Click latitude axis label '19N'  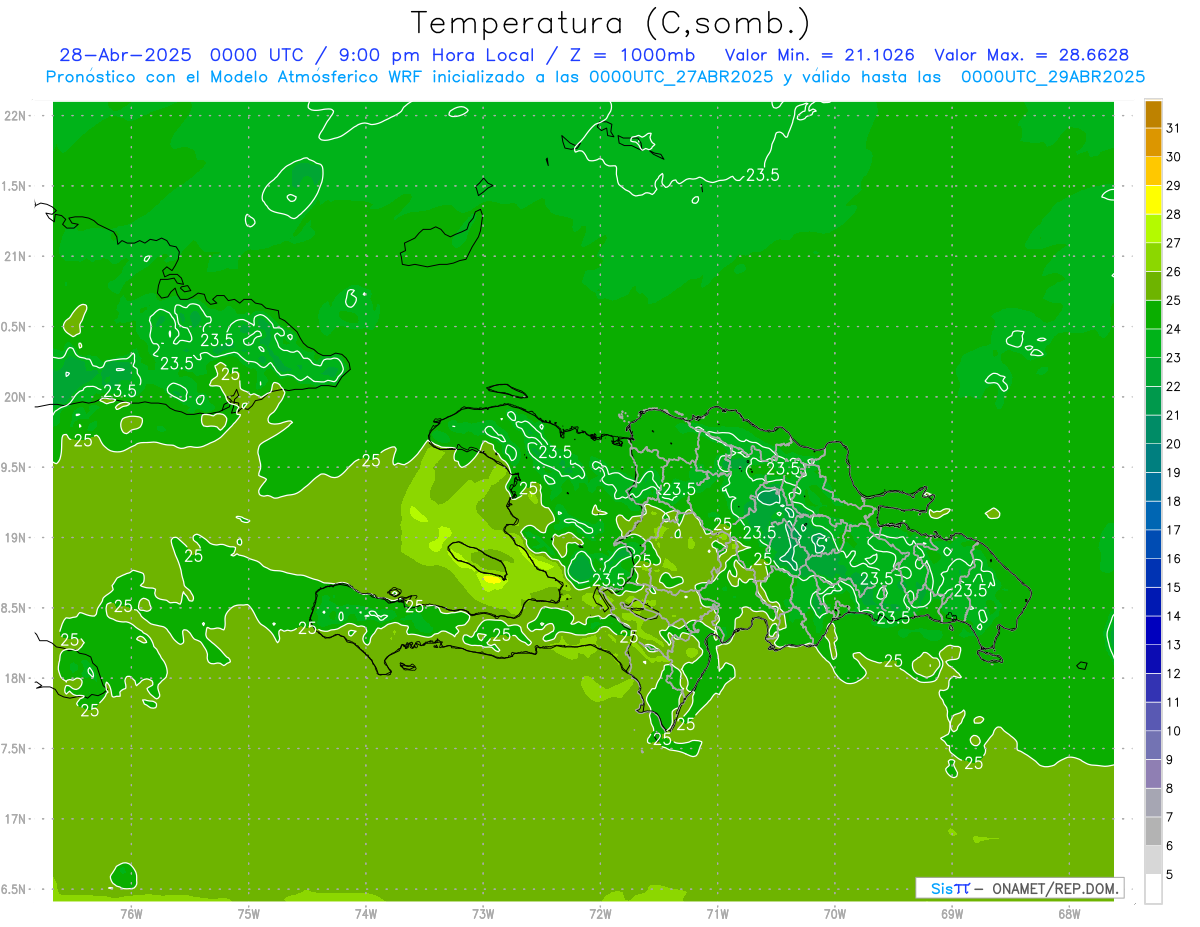pyautogui.click(x=16, y=537)
